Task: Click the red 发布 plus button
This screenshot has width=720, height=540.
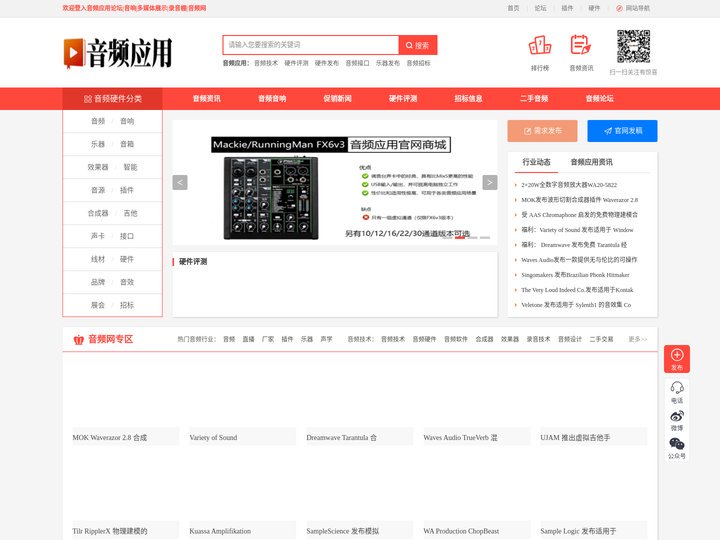Action: (677, 359)
